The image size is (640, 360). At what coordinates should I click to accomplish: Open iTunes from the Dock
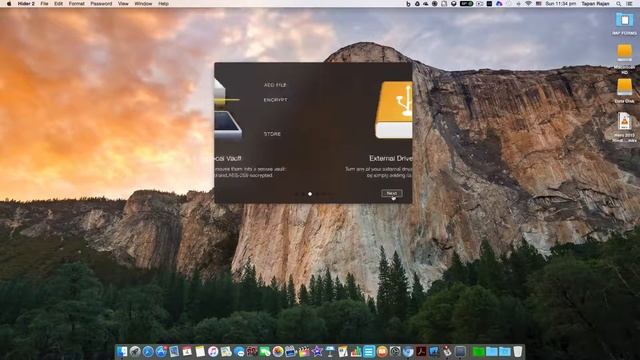click(213, 351)
